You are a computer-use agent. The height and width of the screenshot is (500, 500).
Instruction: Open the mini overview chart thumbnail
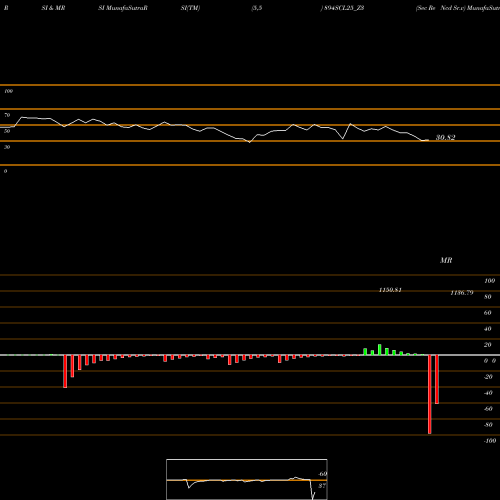247,479
